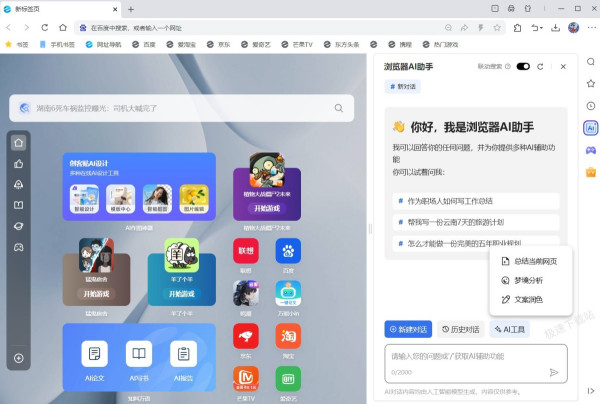Go forward to the next page

[x=26, y=28]
